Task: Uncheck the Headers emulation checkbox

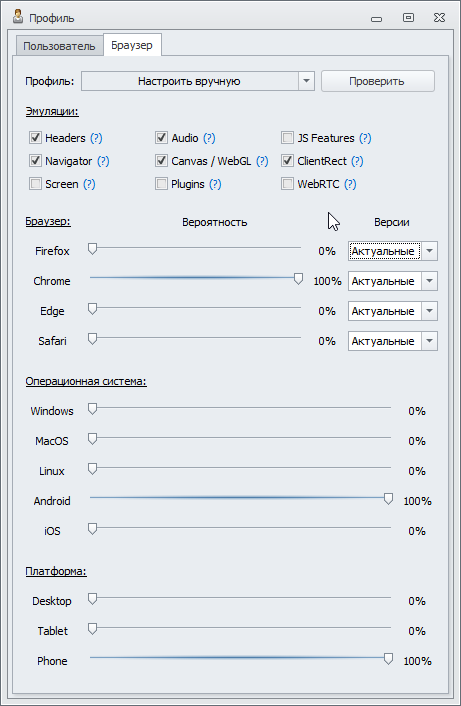Action: click(35, 137)
